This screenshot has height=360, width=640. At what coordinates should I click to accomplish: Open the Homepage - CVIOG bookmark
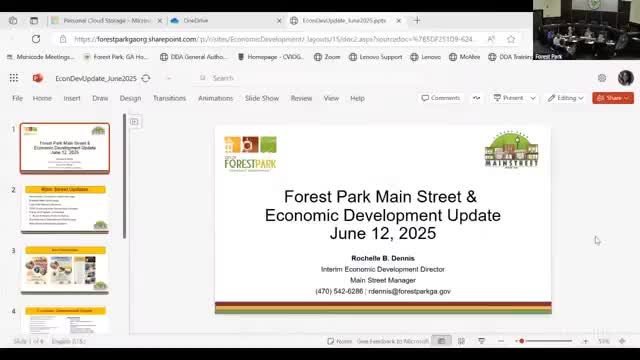271,57
